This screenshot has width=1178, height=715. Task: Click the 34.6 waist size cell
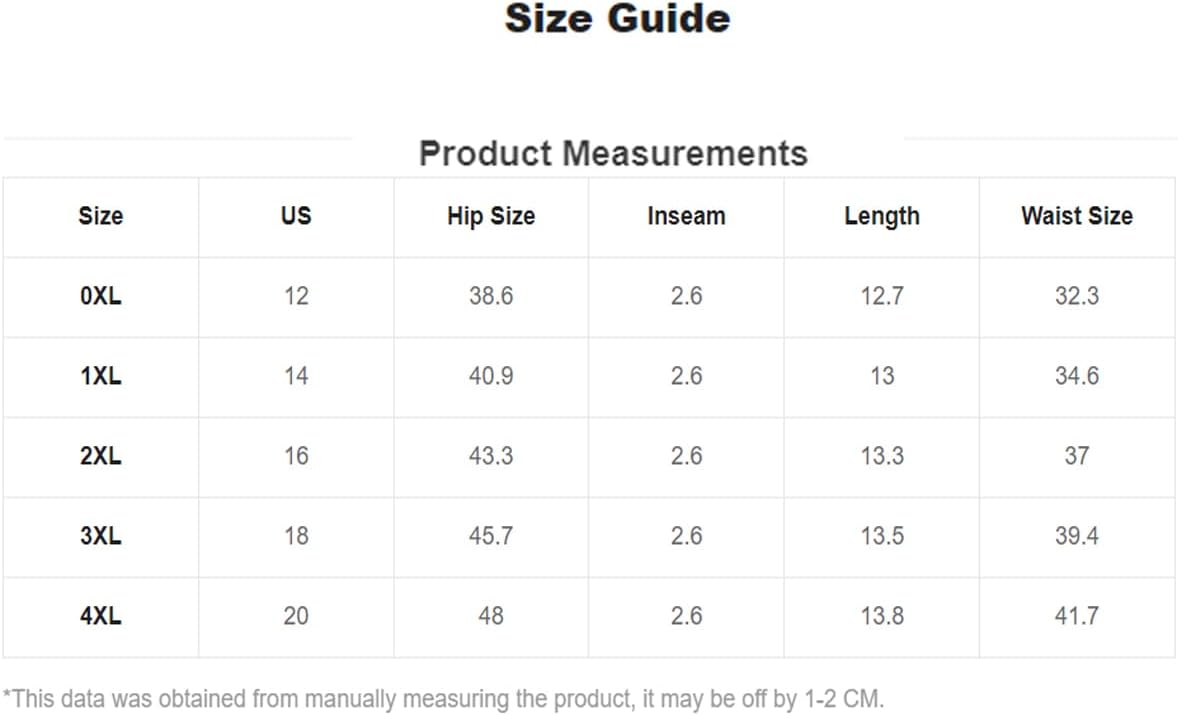(1077, 376)
